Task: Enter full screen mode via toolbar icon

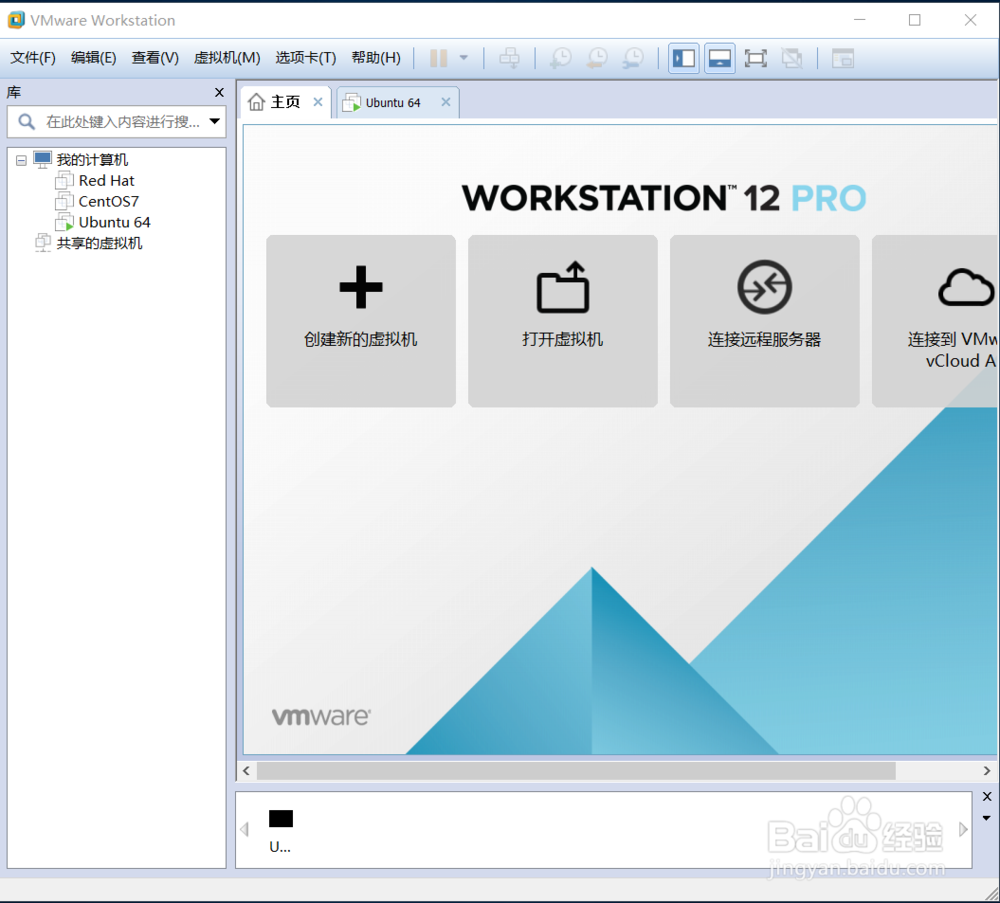Action: click(756, 59)
